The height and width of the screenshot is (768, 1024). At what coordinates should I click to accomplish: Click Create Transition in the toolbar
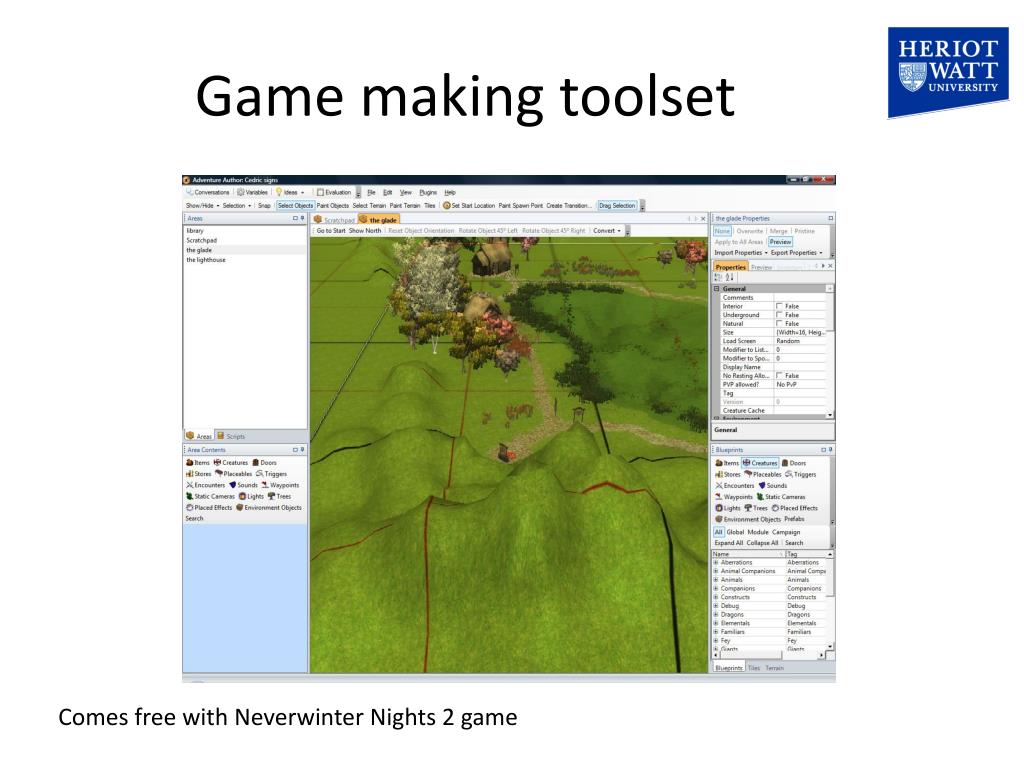(569, 206)
